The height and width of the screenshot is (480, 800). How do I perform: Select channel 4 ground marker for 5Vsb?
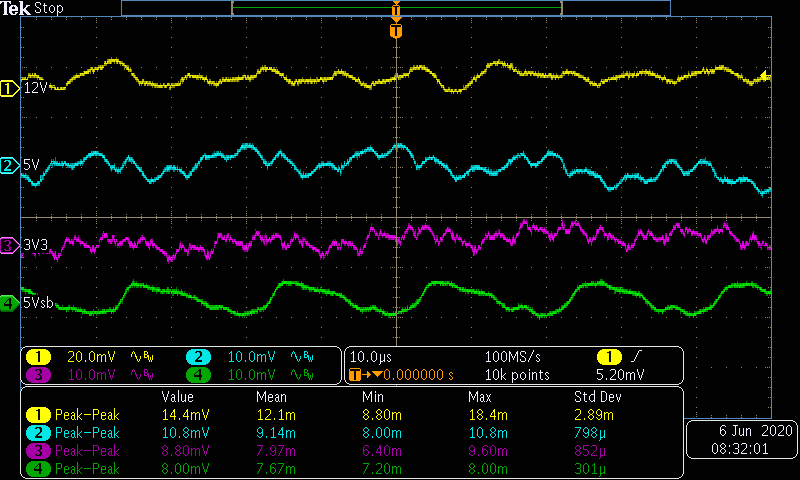9,304
